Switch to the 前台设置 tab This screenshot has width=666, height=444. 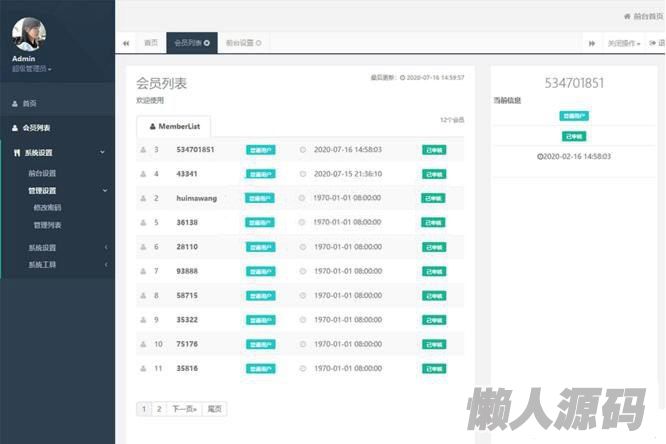click(240, 42)
